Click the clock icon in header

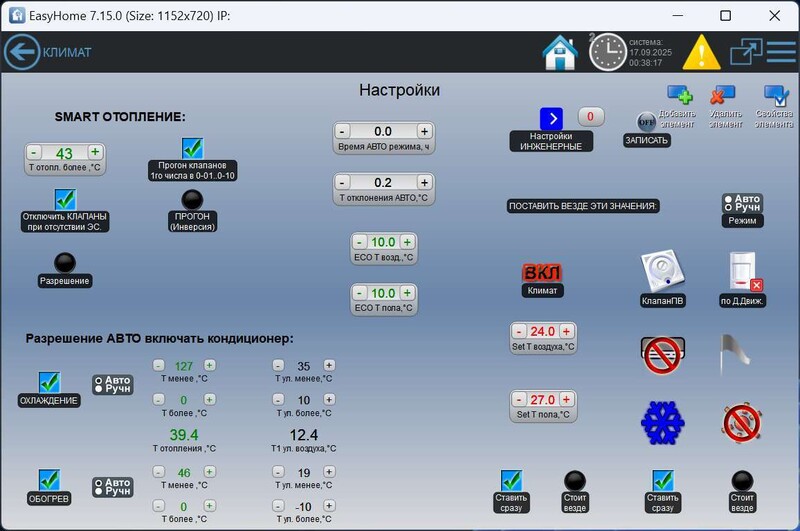[607, 52]
